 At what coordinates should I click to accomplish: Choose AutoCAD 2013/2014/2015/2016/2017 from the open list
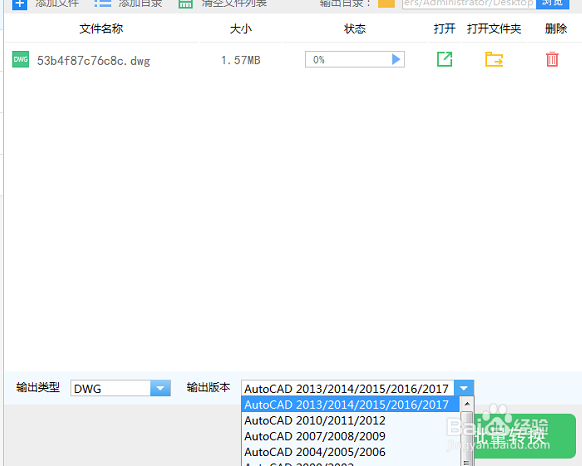click(x=351, y=404)
